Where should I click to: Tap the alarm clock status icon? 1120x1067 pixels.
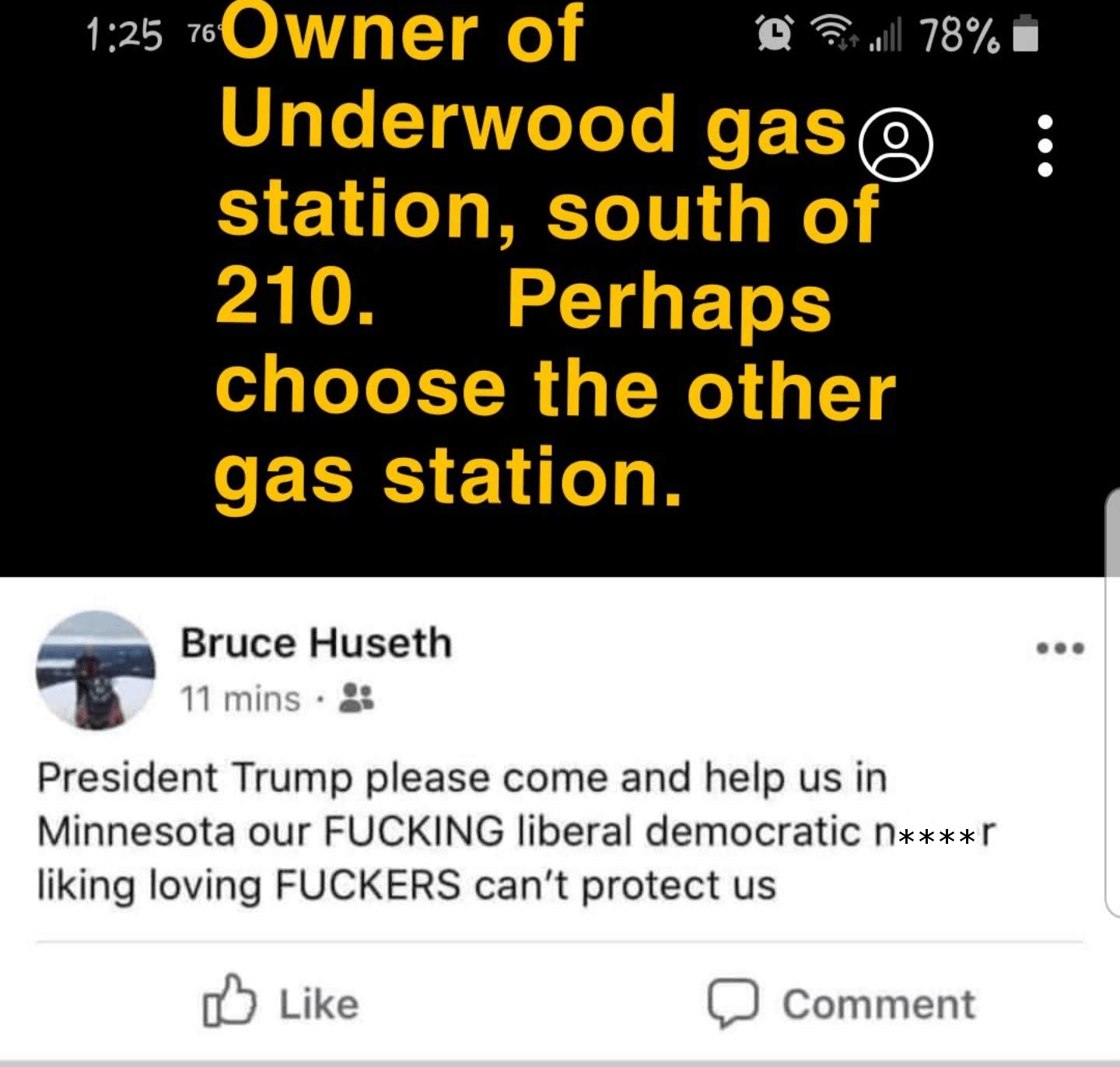pos(775,33)
